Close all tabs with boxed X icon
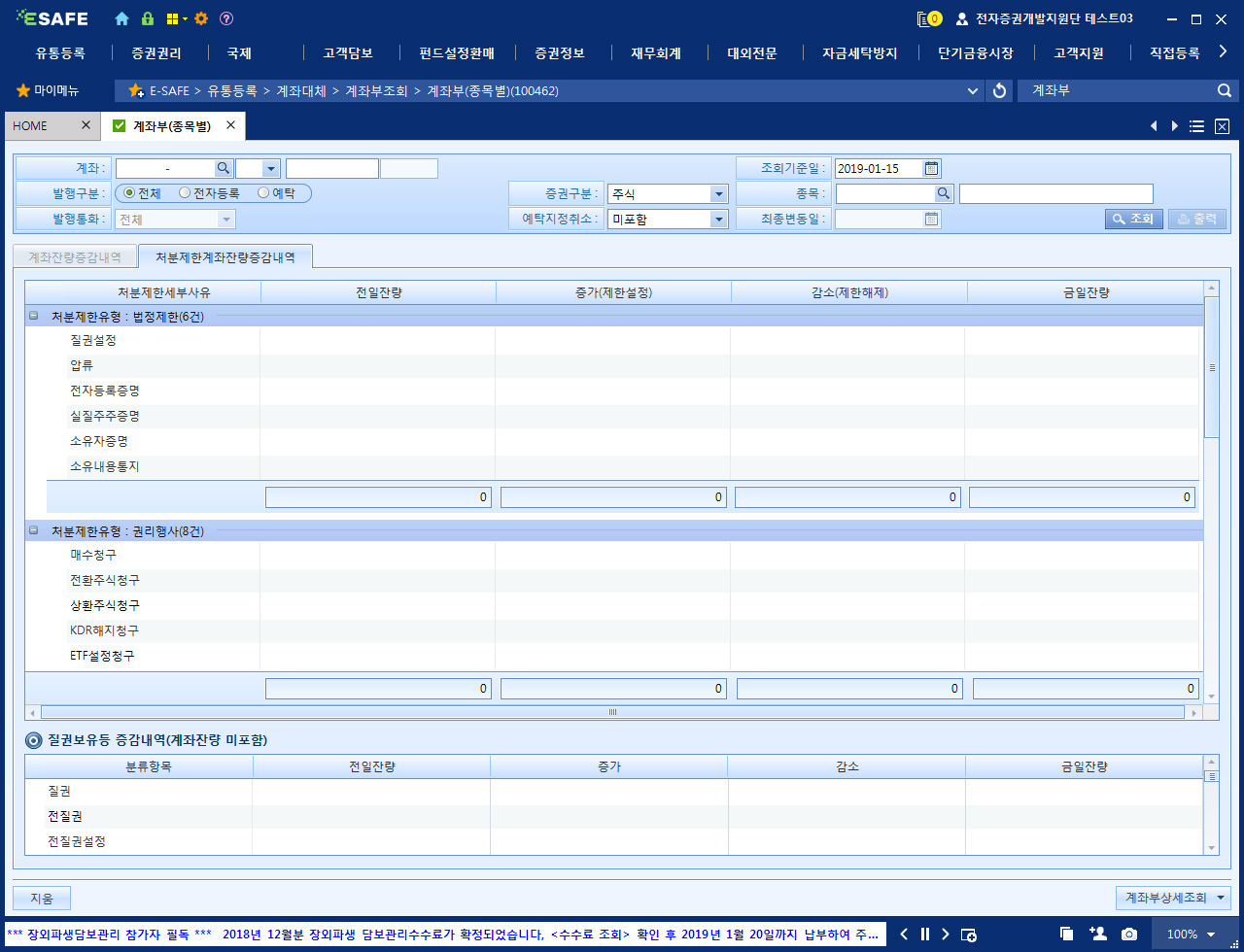 point(1223,126)
